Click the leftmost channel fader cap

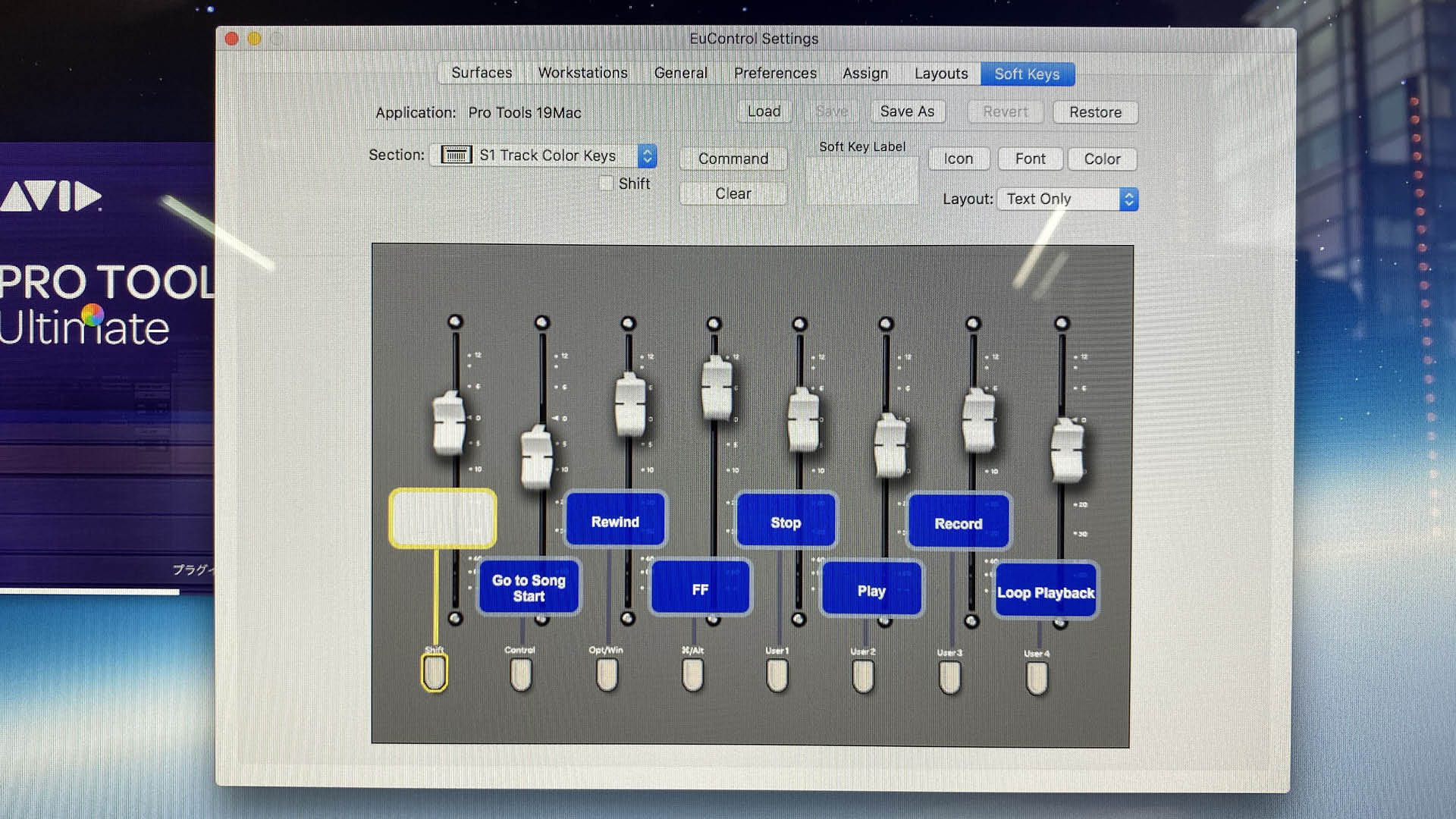(x=449, y=425)
